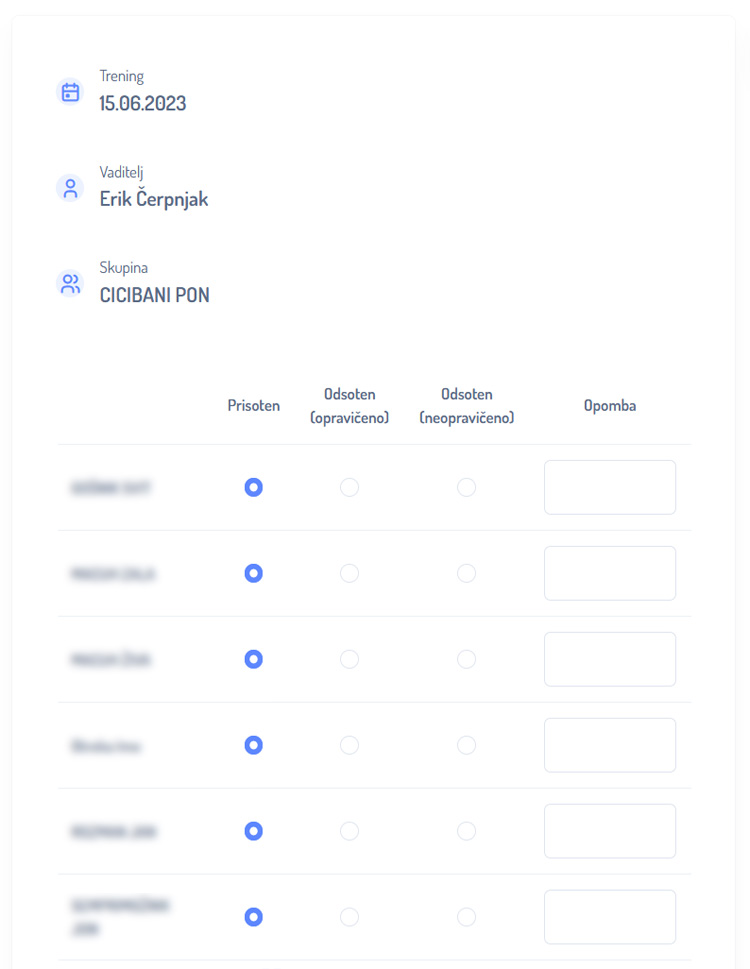Mark sixth member as Odsoten (neopravičeno)
This screenshot has width=750, height=969.
click(466, 917)
